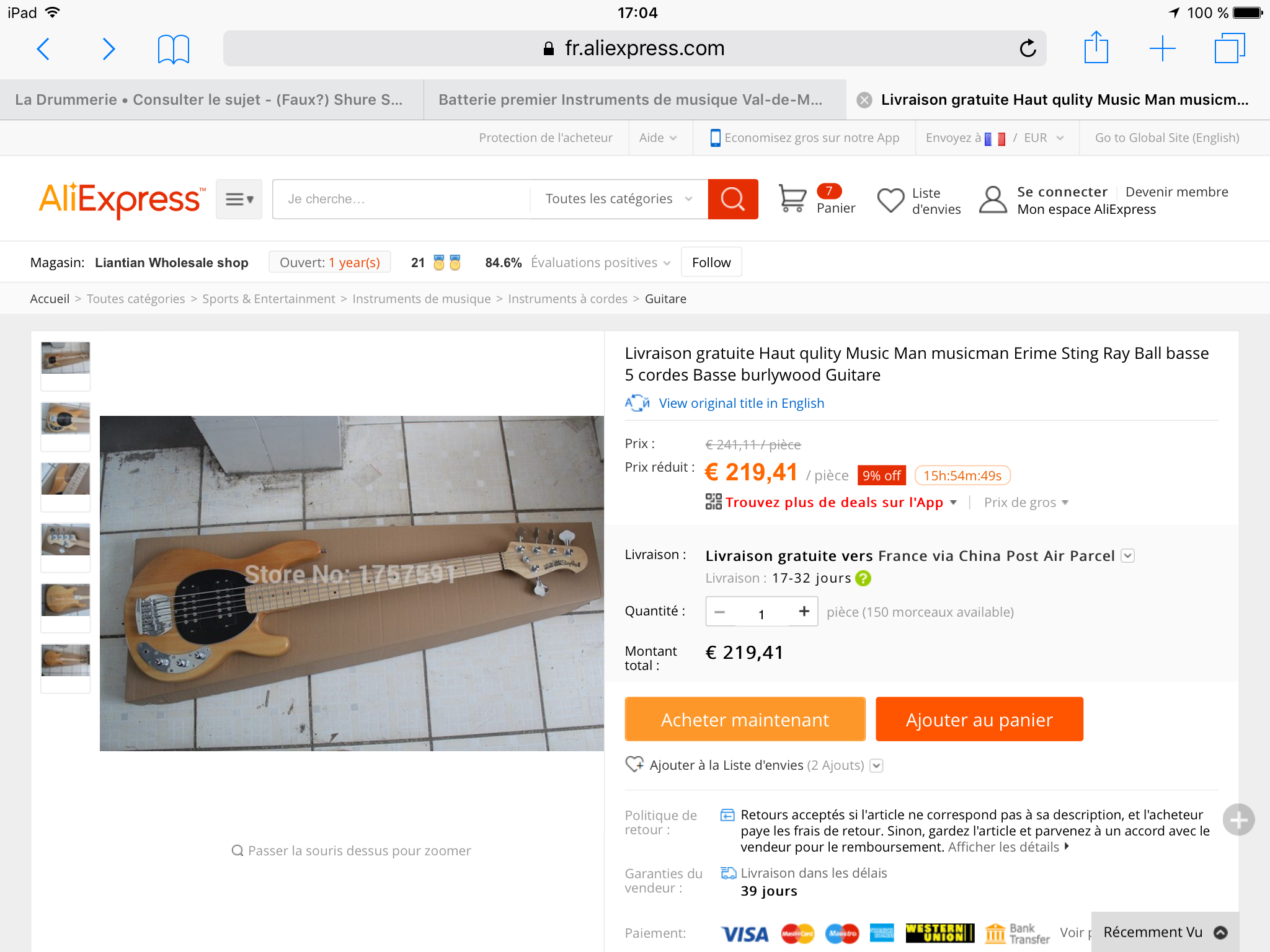The image size is (1270, 952).
Task: Click View original title in English
Action: (741, 403)
